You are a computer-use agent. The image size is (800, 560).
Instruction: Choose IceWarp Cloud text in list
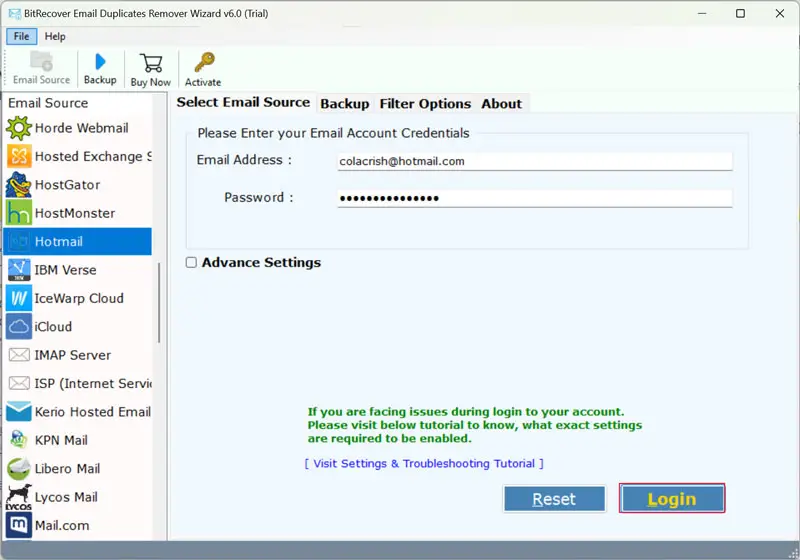79,298
